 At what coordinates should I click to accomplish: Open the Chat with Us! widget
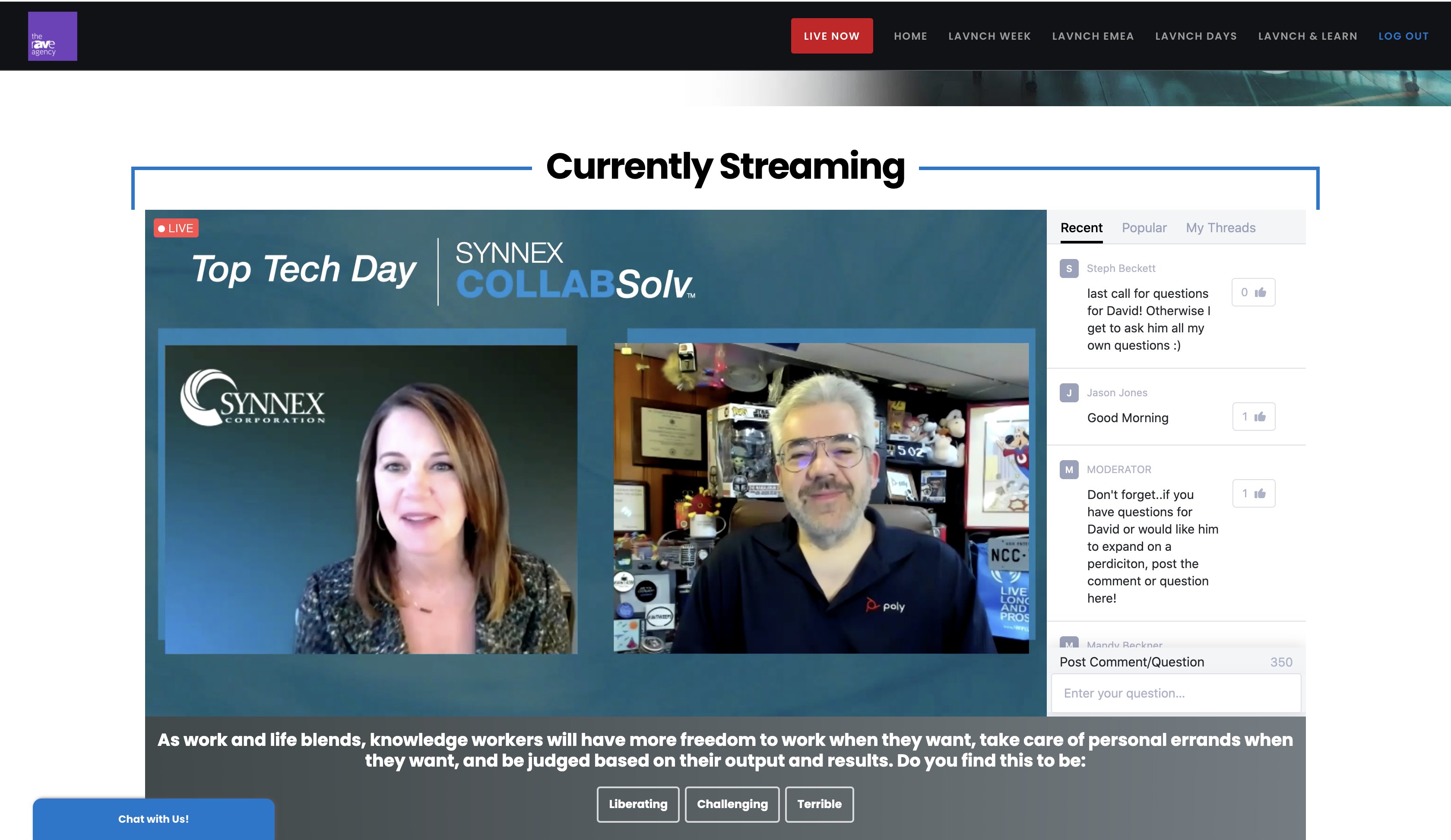154,819
